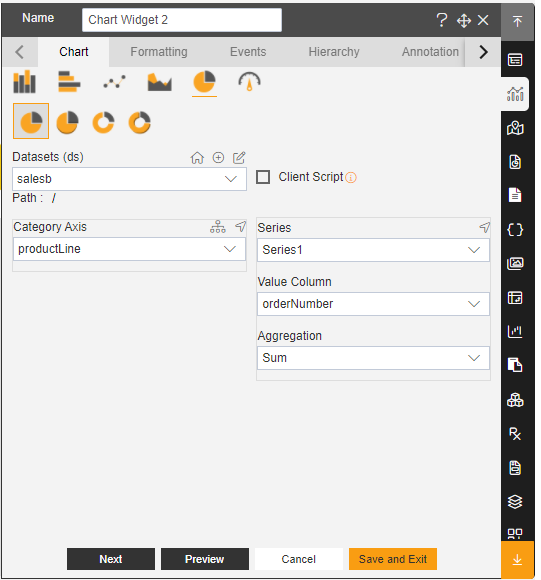Select the donut chart subtype icon
Screen dimensions: 541x580
point(103,122)
